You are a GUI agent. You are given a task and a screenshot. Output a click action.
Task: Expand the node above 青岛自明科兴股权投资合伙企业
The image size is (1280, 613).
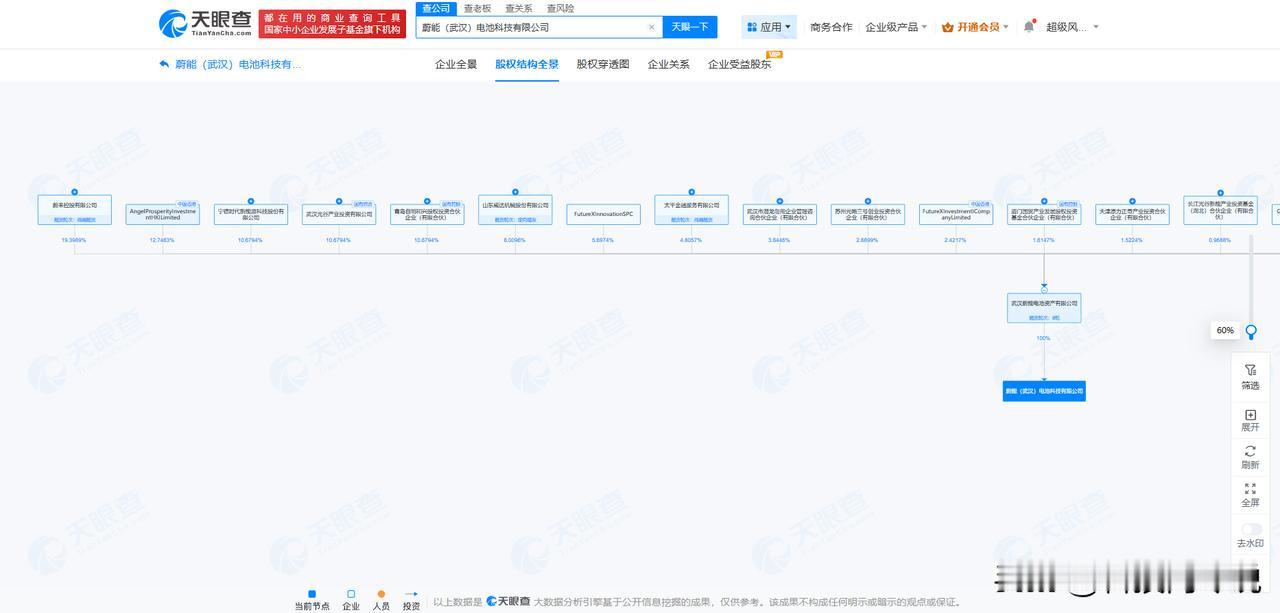pyautogui.click(x=427, y=201)
